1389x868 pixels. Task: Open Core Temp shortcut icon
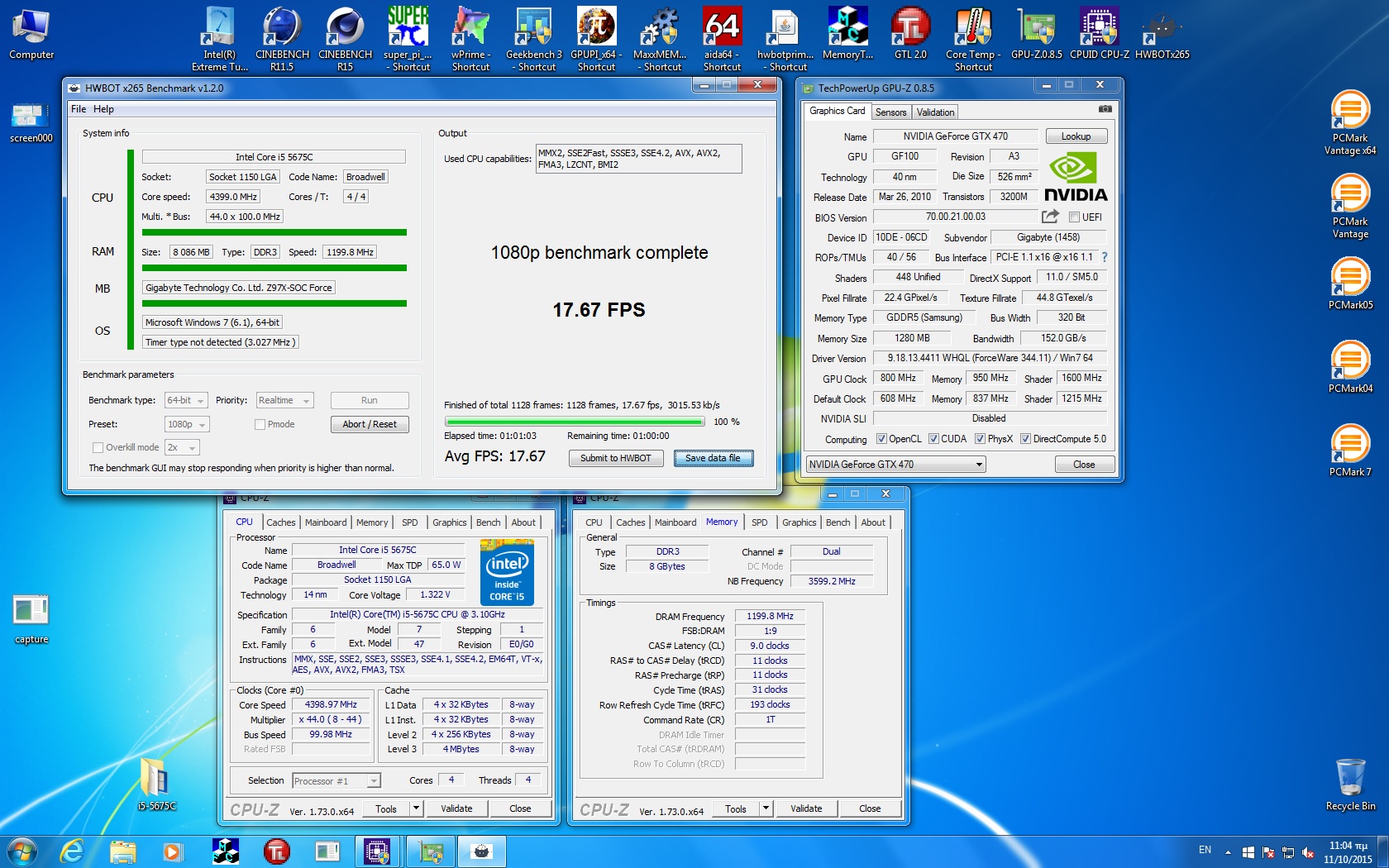(x=973, y=38)
